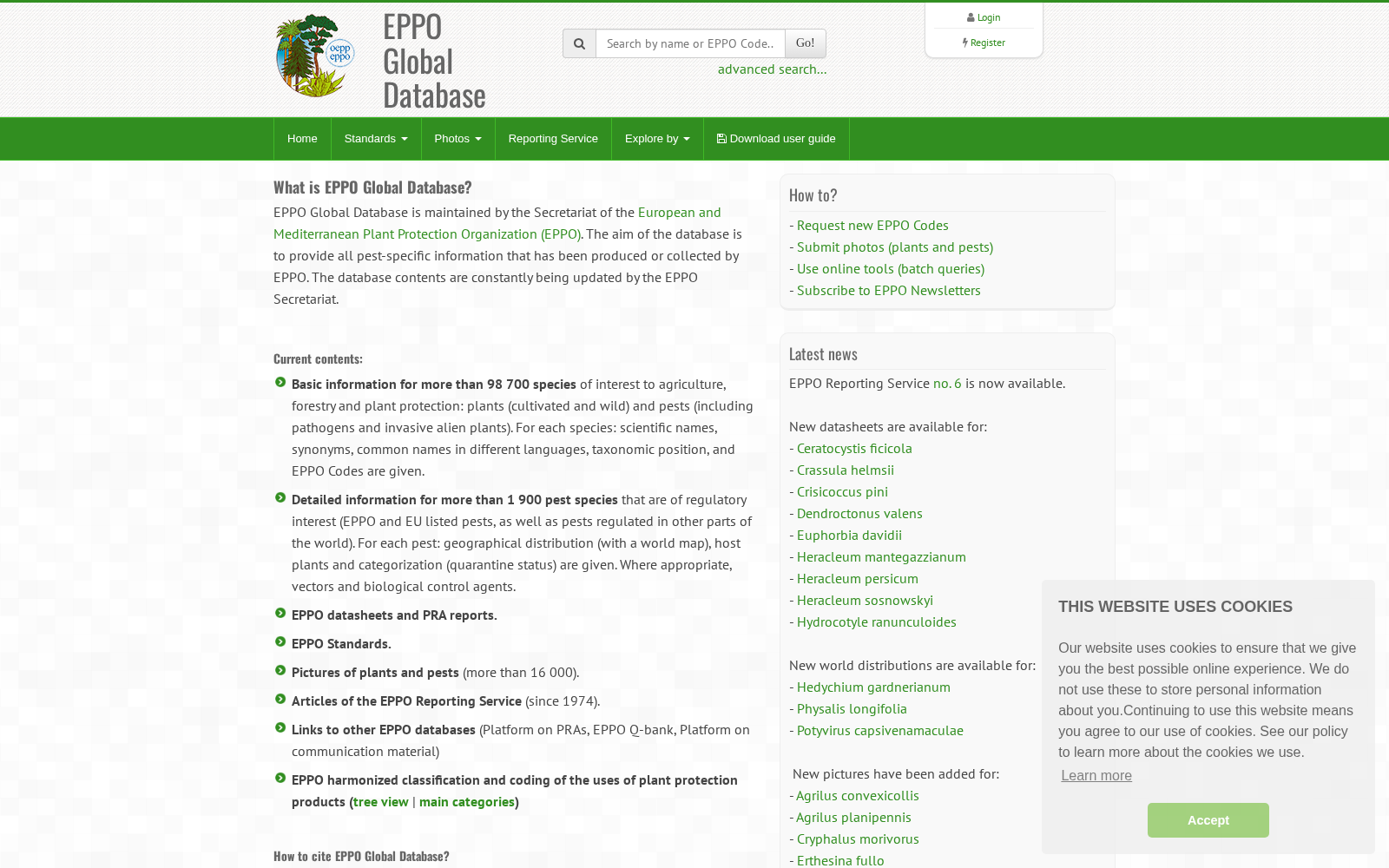Click 'How to cite EPPO Global Database?' heading
Viewport: 1389px width, 868px height.
point(361,856)
